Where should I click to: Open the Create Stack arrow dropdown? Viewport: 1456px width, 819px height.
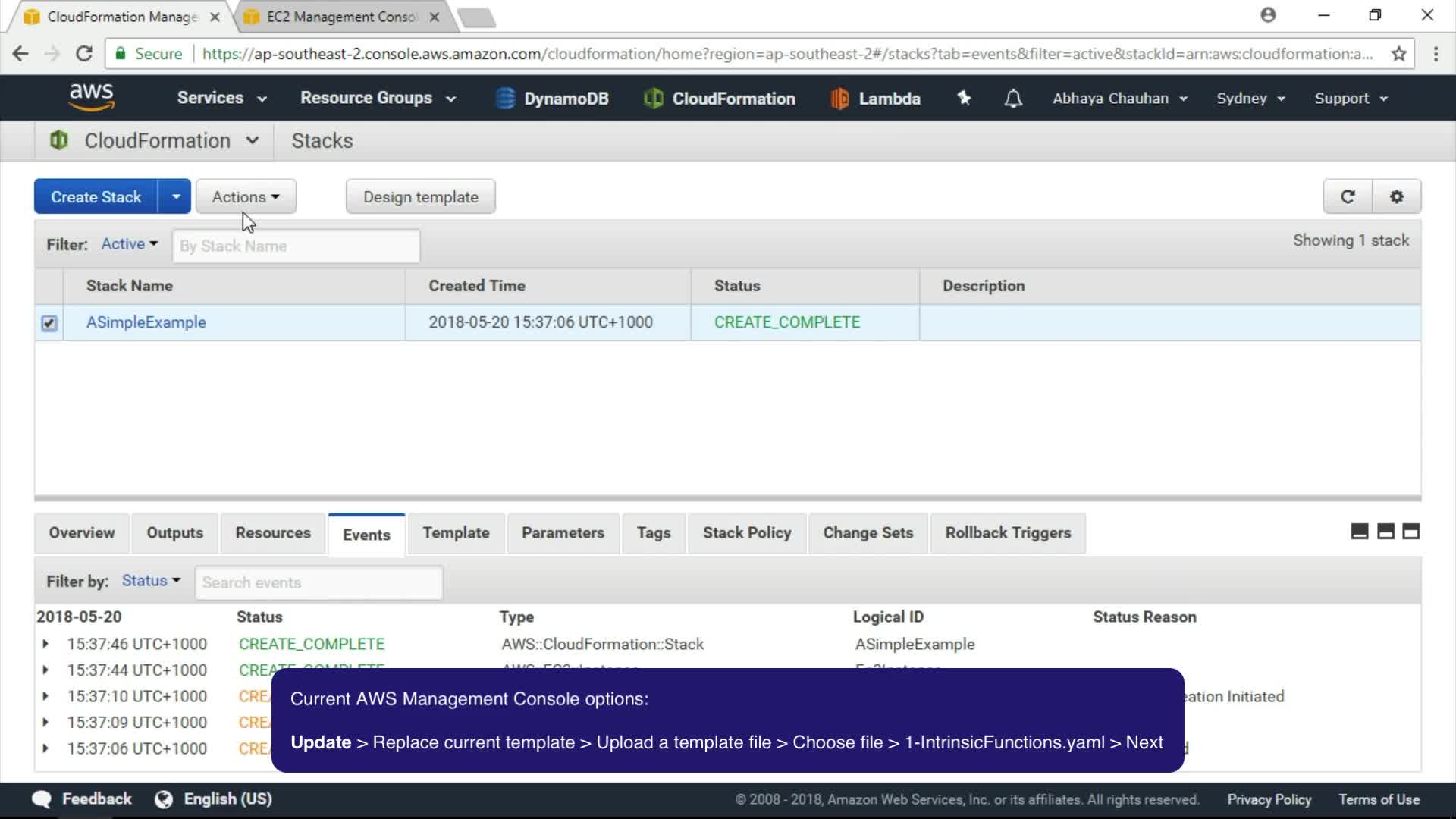coord(175,197)
